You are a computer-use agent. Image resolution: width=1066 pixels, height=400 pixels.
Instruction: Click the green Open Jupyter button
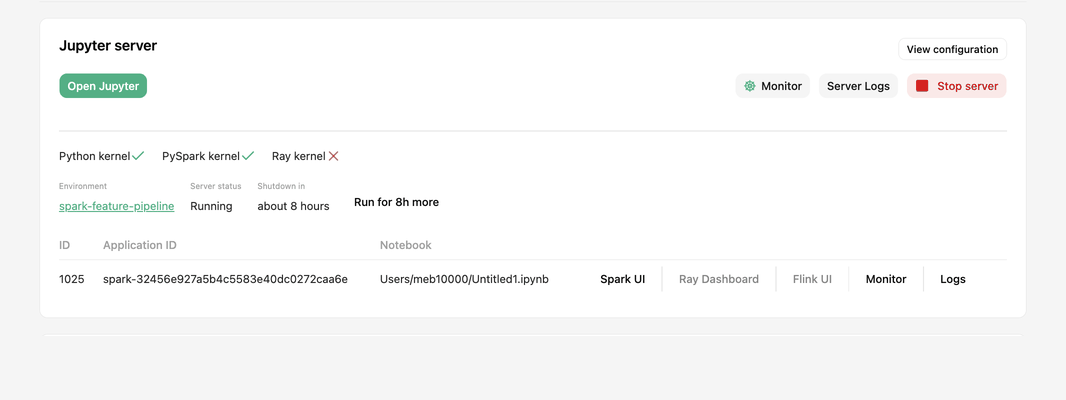(x=103, y=86)
